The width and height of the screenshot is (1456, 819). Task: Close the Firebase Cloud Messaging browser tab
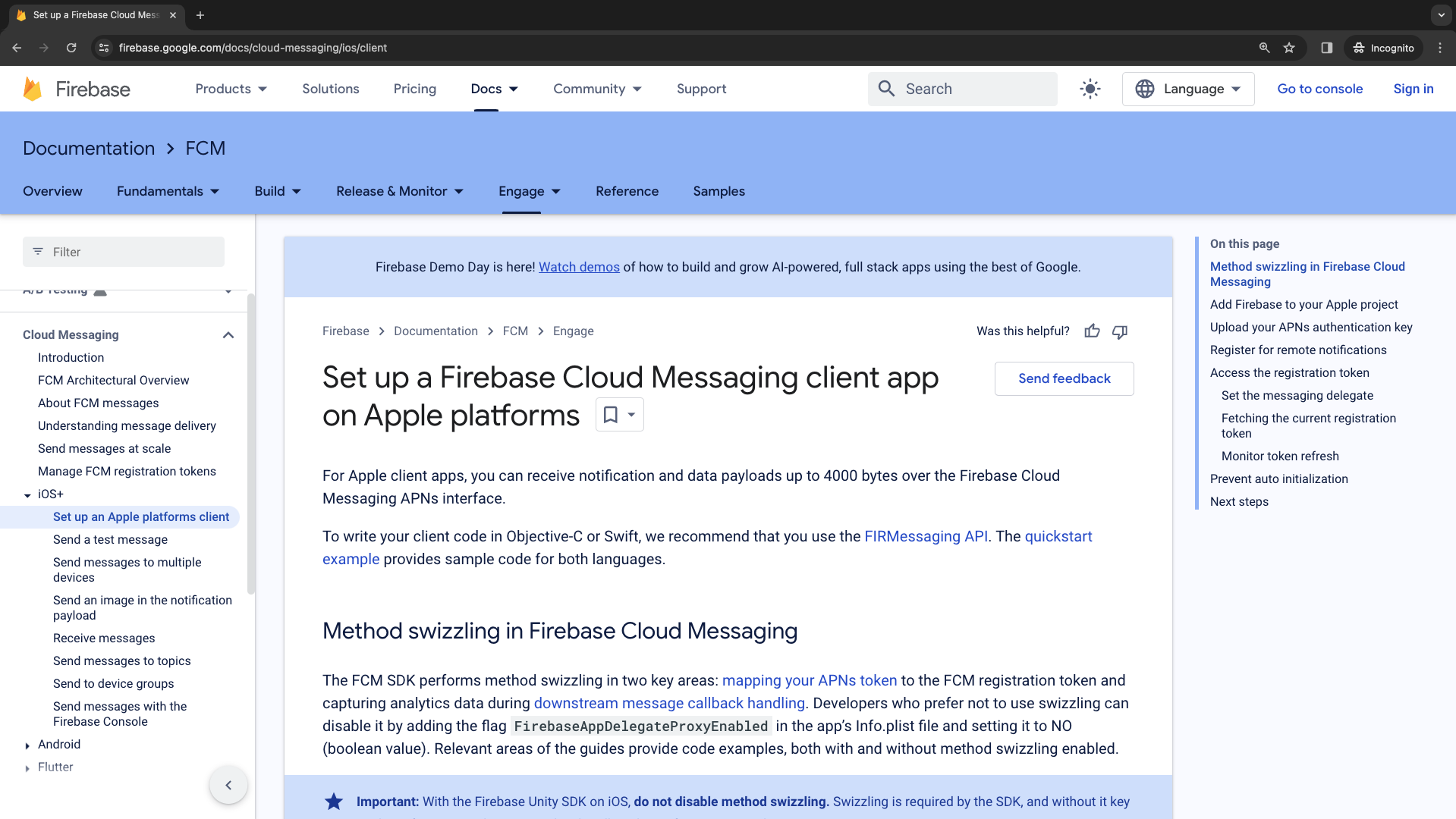tap(173, 15)
